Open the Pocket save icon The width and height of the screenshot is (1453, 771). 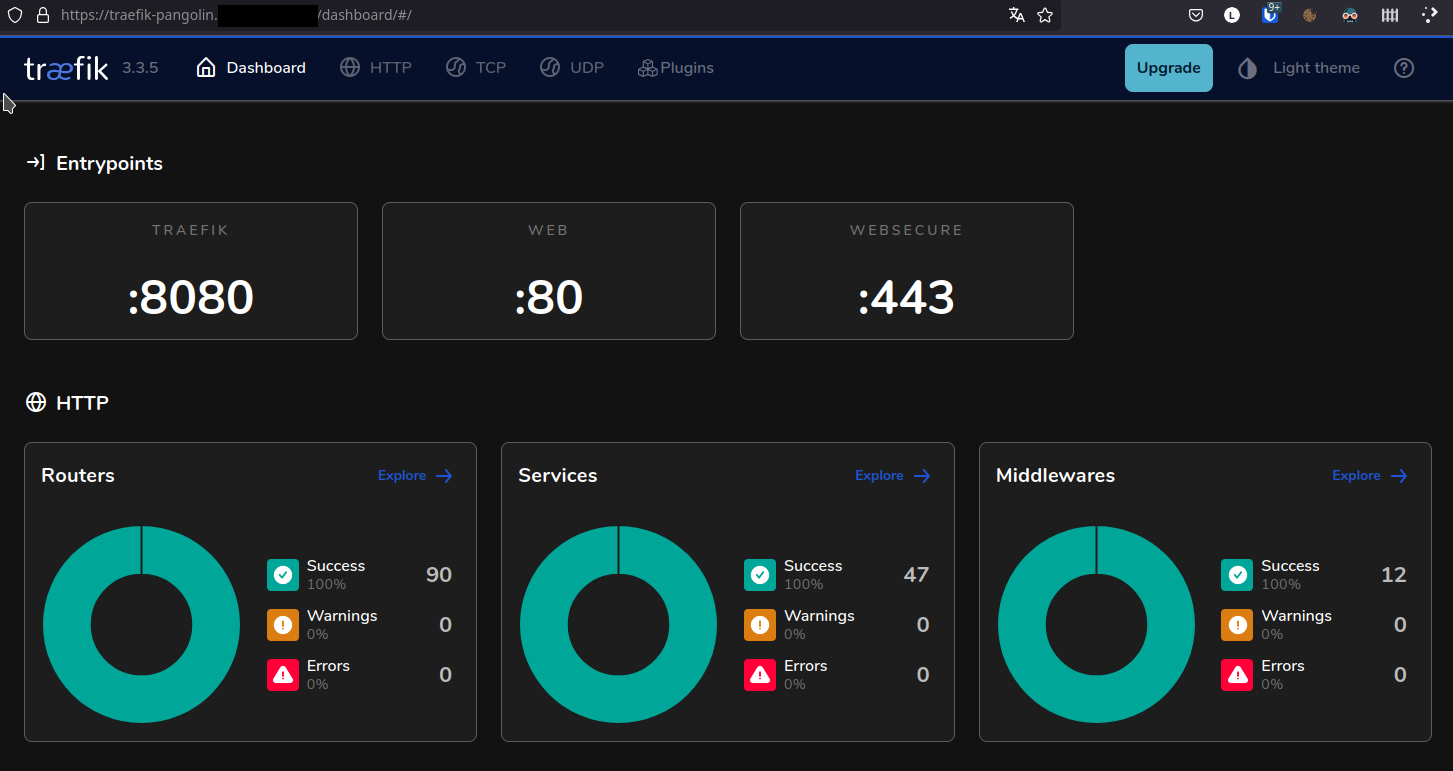(x=1196, y=15)
